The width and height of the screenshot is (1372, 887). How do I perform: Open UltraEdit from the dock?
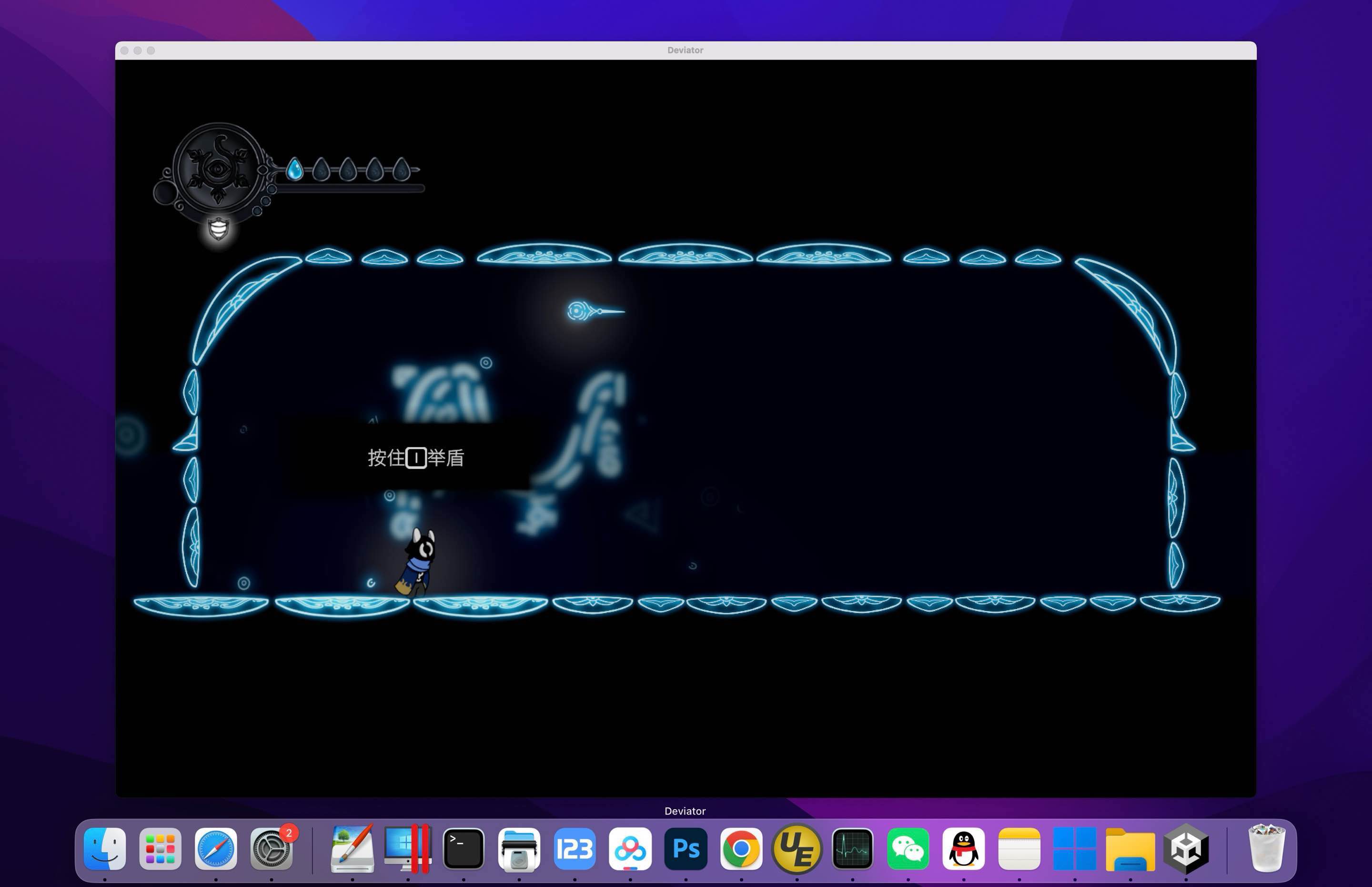796,848
